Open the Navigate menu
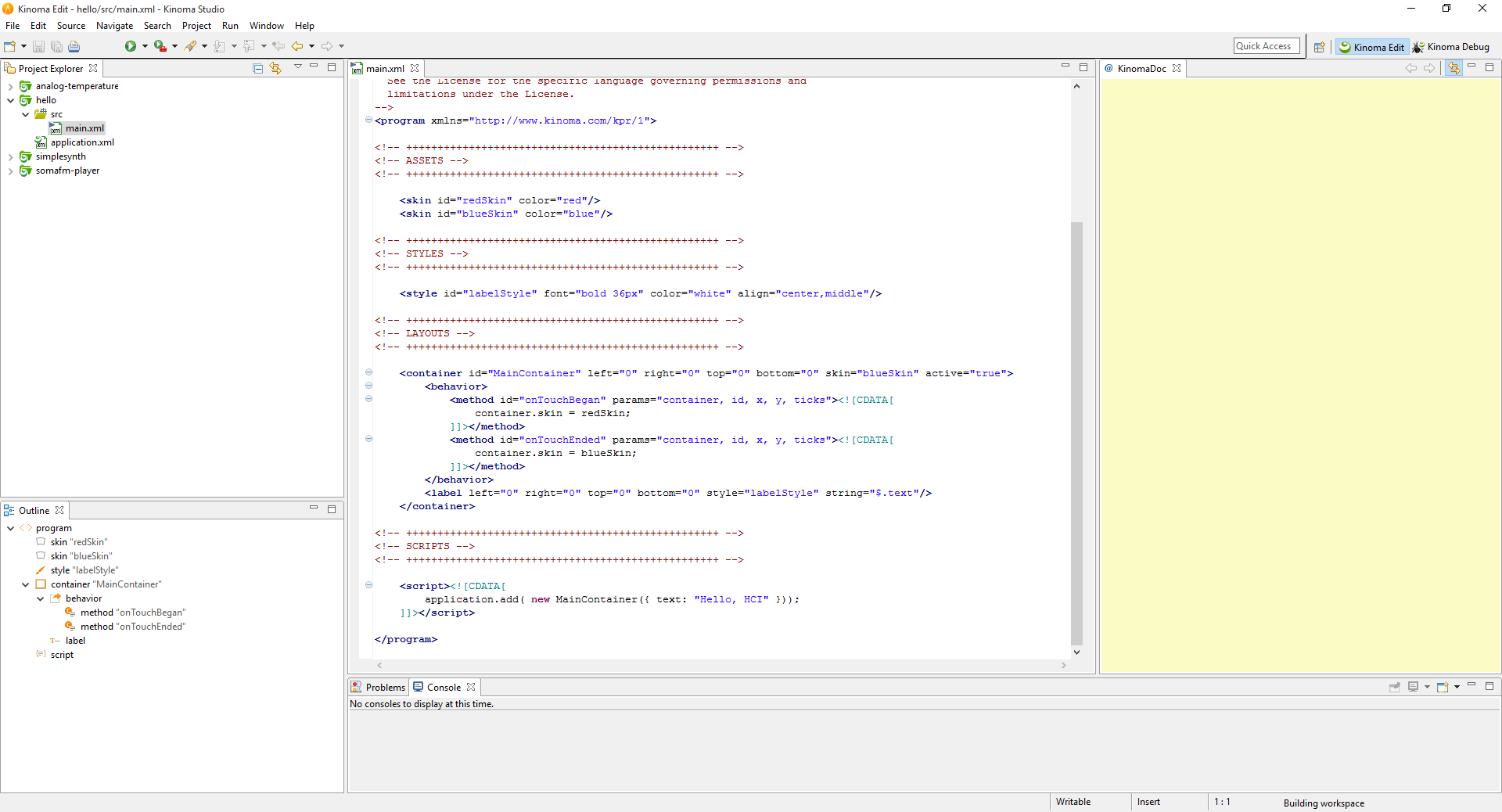Screen dimensions: 1502x812 pyautogui.click(x=114, y=26)
